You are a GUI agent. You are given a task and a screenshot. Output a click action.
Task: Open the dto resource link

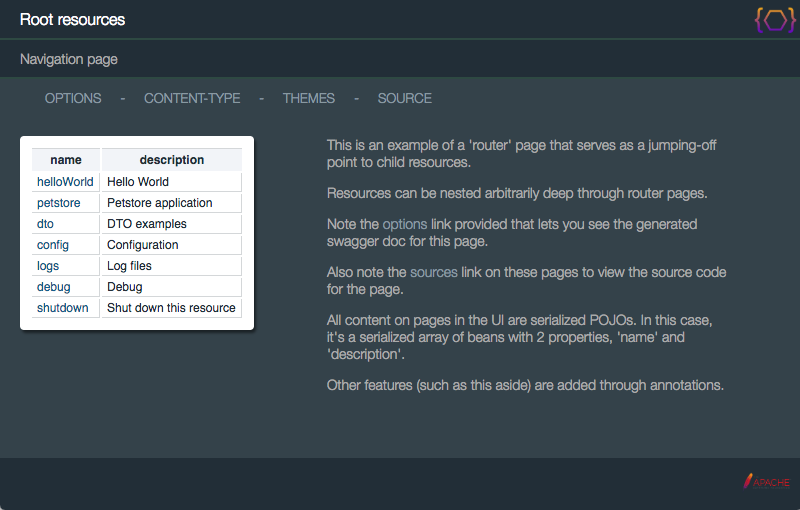(x=45, y=224)
